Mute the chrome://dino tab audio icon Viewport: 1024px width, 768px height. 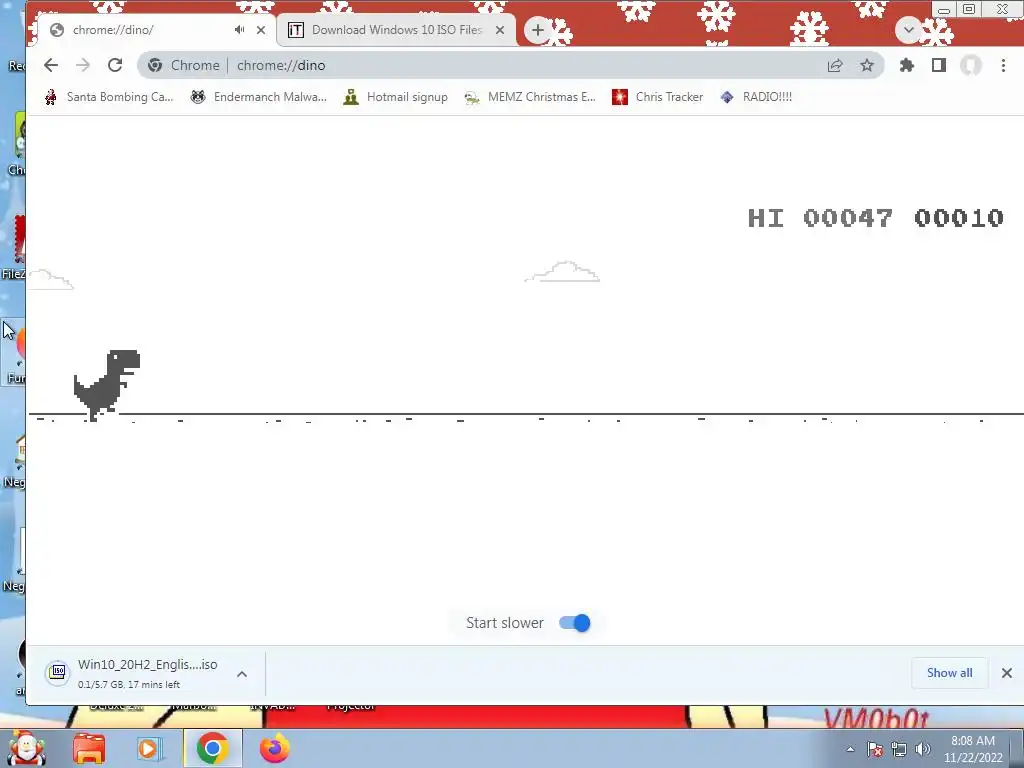240,29
